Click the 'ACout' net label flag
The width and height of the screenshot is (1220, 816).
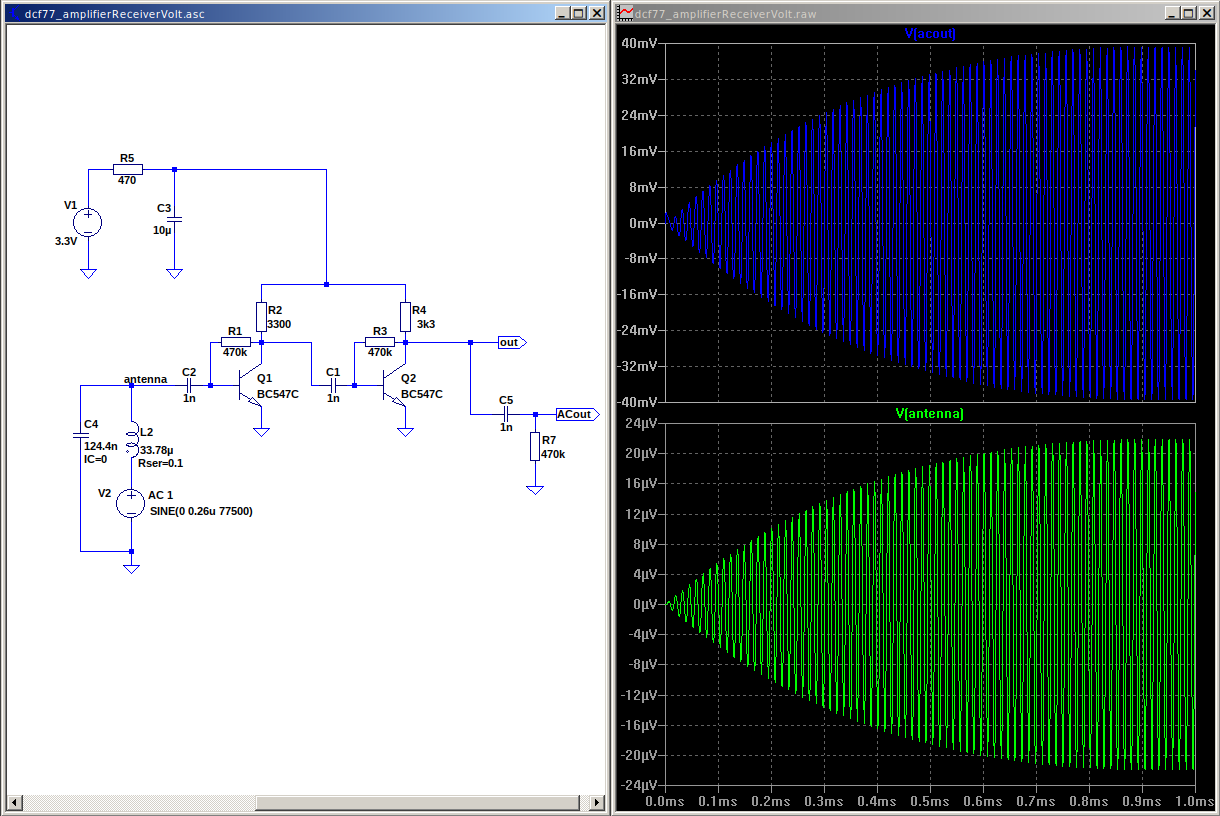(x=577, y=414)
